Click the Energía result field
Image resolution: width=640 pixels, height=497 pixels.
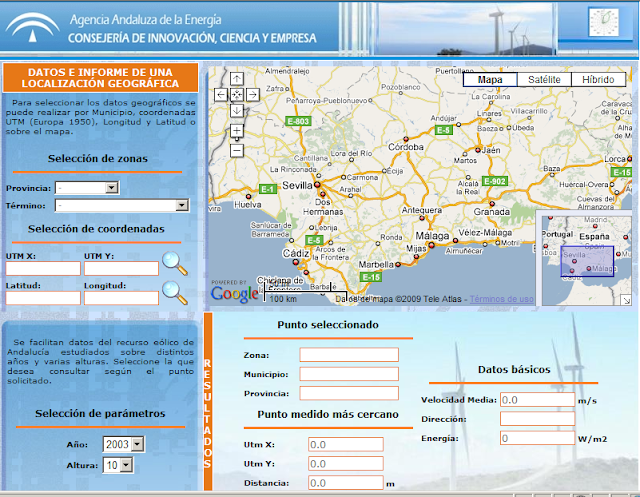pyautogui.click(x=538, y=438)
